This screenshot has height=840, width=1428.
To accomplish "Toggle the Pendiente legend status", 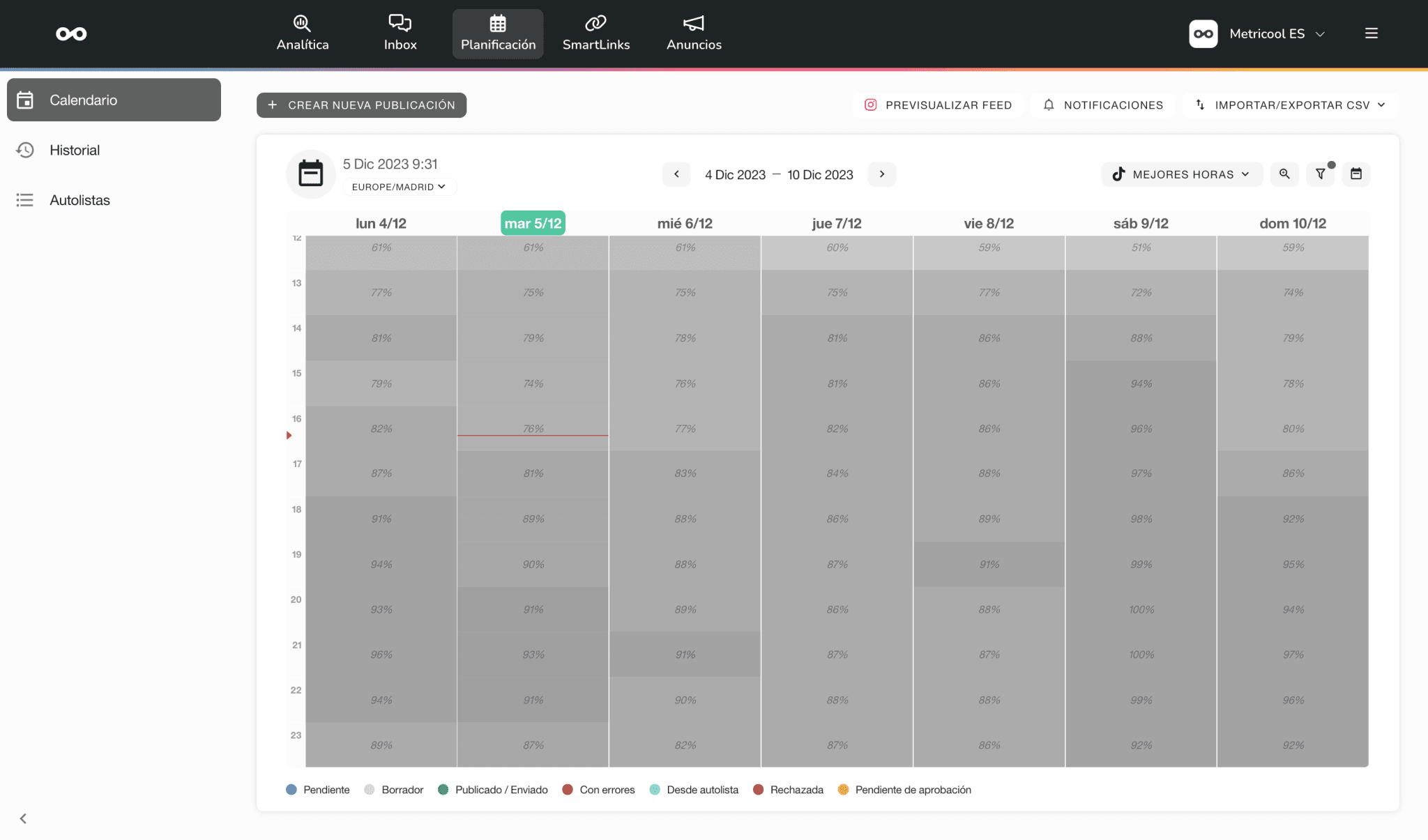I will [x=318, y=790].
